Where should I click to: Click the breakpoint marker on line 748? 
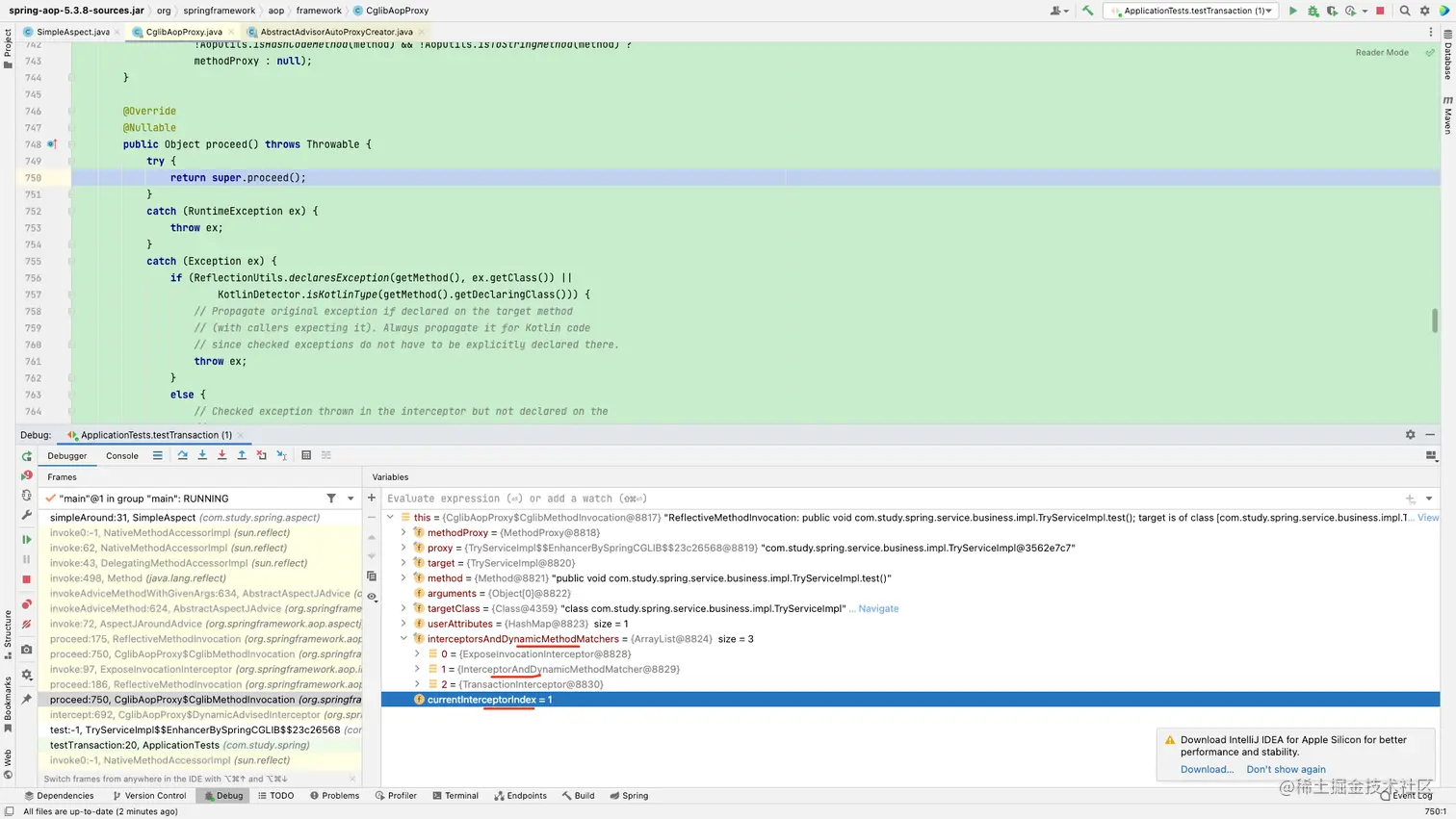52,144
